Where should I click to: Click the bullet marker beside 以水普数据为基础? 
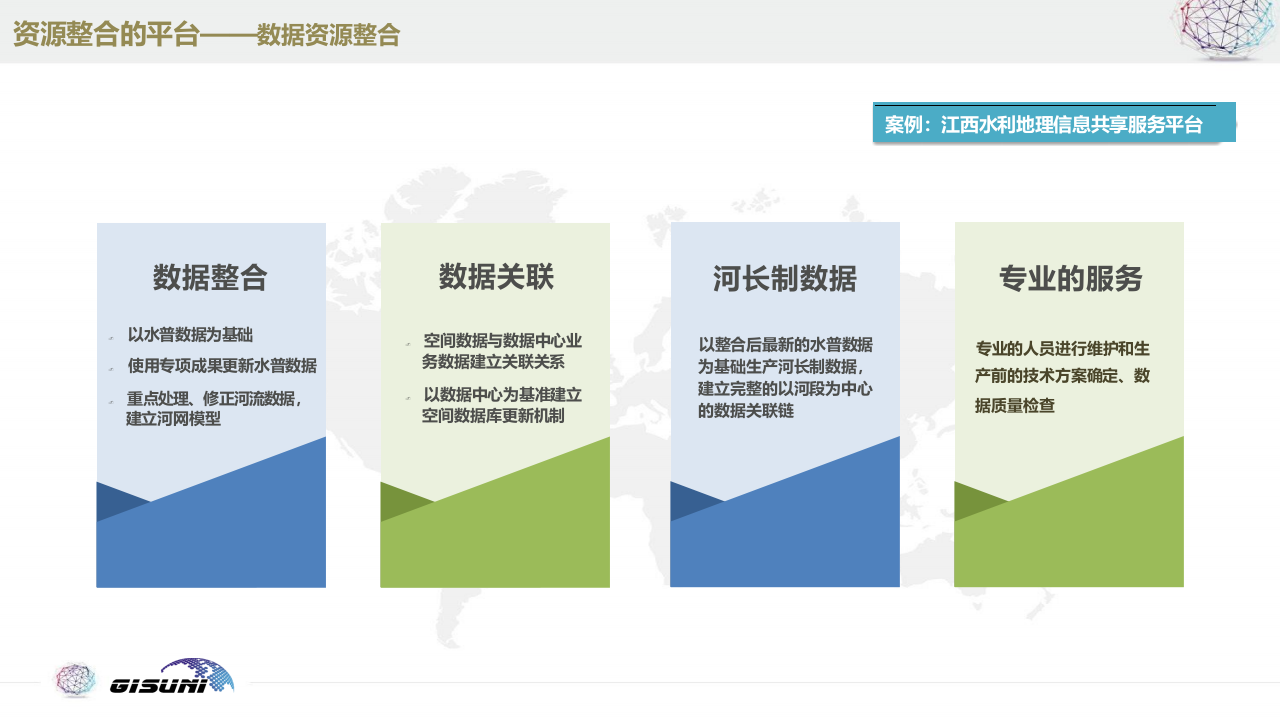[111, 338]
